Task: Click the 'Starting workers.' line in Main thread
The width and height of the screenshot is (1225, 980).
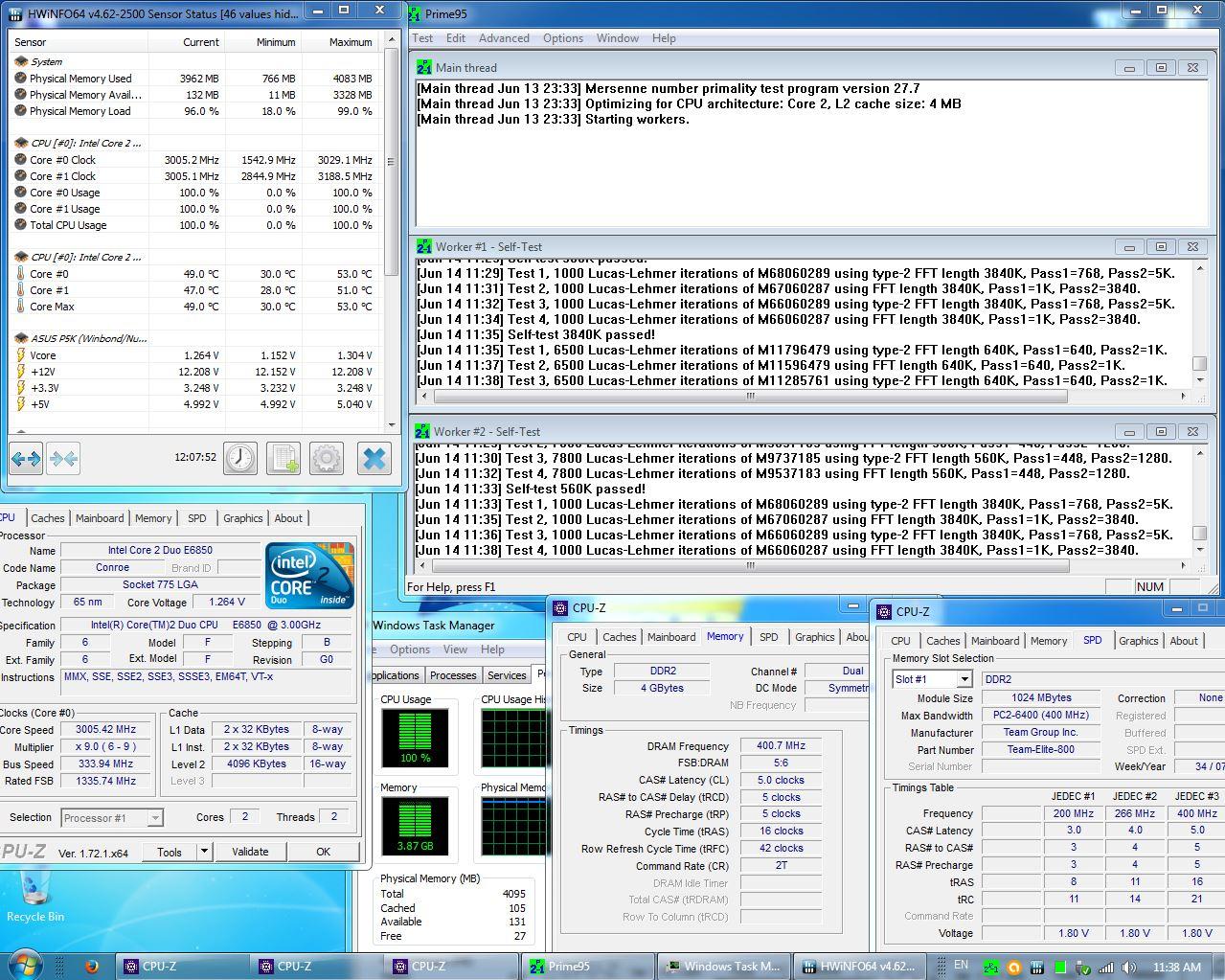Action: pyautogui.click(x=553, y=119)
